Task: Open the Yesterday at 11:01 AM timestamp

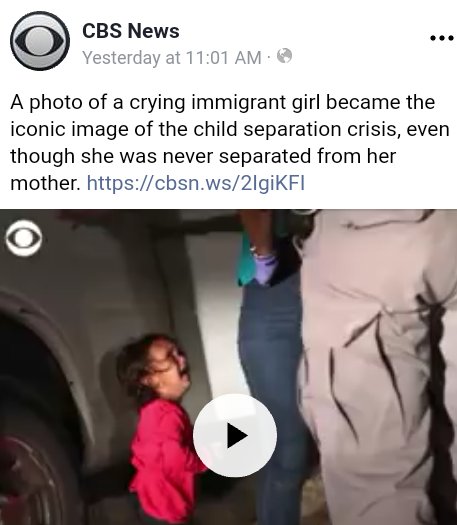Action: click(x=172, y=57)
